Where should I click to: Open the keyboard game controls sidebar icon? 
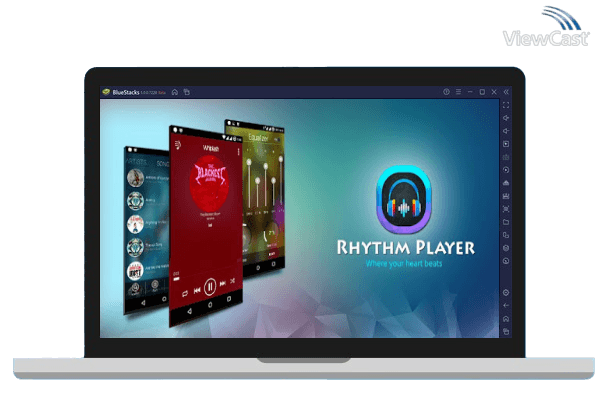tap(506, 157)
